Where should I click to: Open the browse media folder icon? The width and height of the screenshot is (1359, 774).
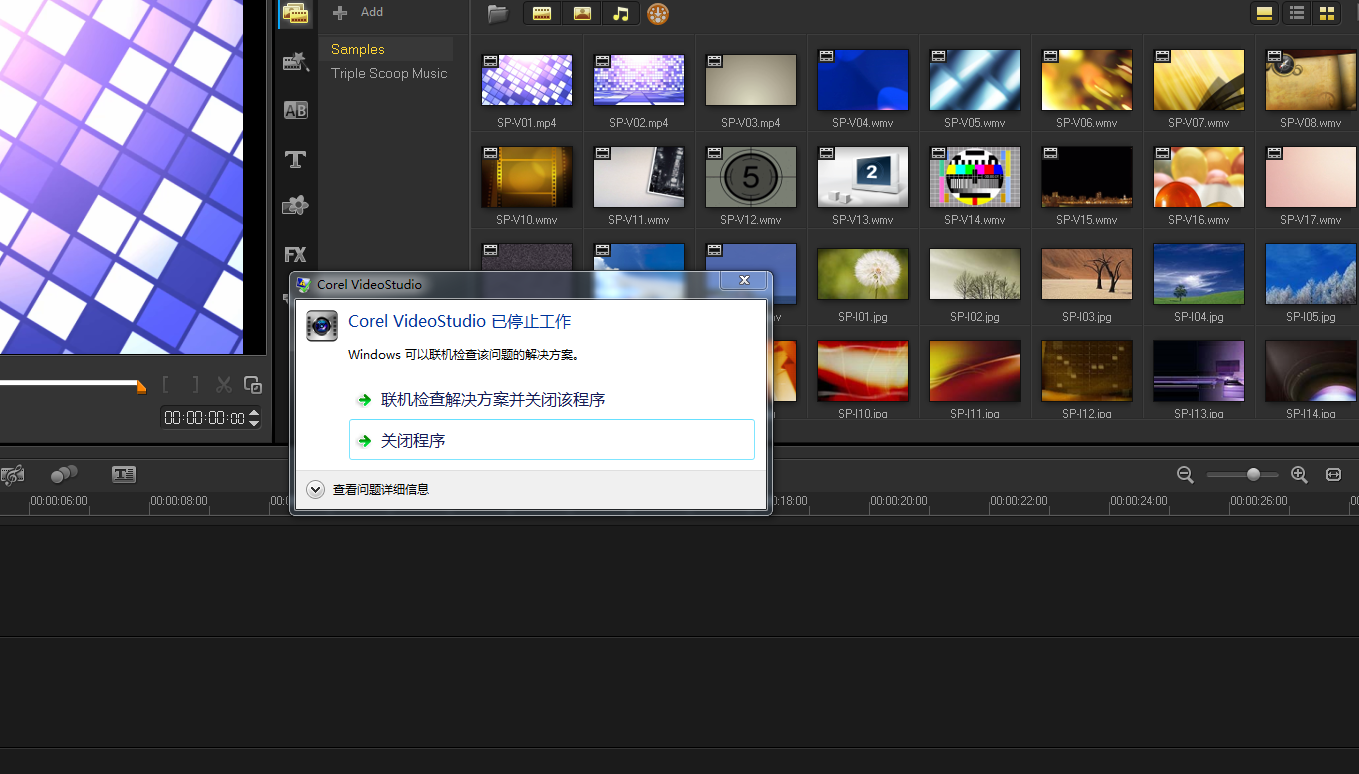[497, 13]
